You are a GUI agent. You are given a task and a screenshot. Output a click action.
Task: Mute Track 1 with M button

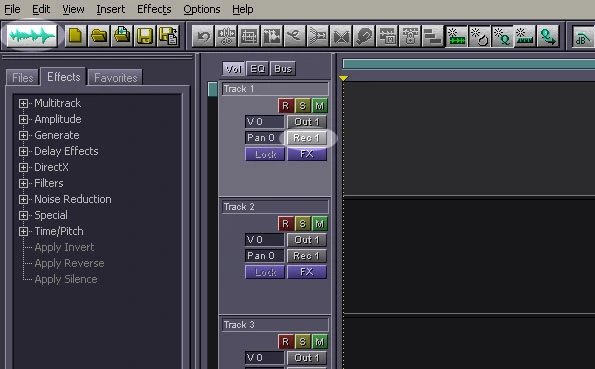click(320, 106)
